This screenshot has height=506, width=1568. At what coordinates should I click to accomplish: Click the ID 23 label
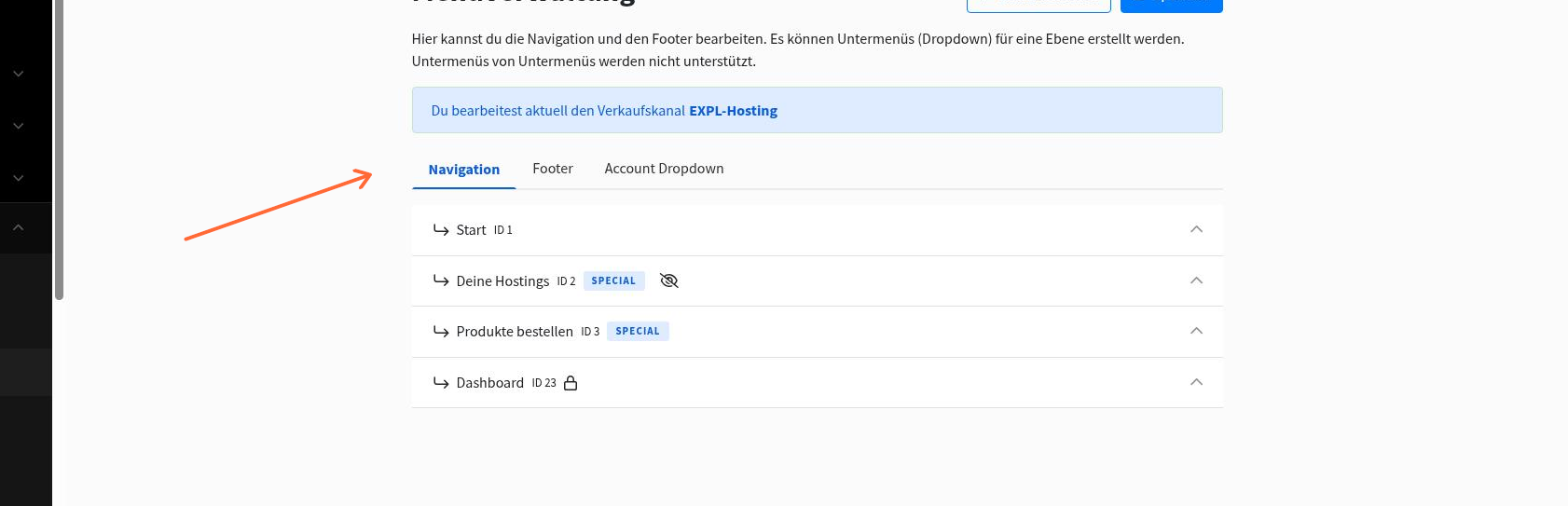(543, 383)
